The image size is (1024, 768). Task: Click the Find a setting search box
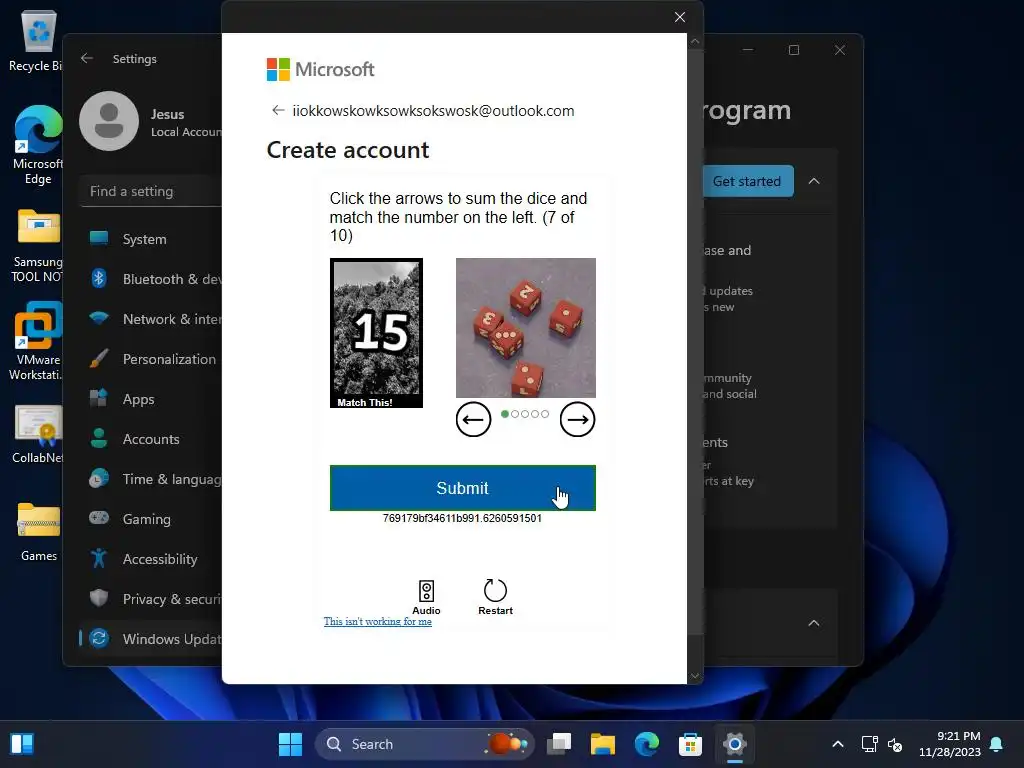pyautogui.click(x=152, y=191)
